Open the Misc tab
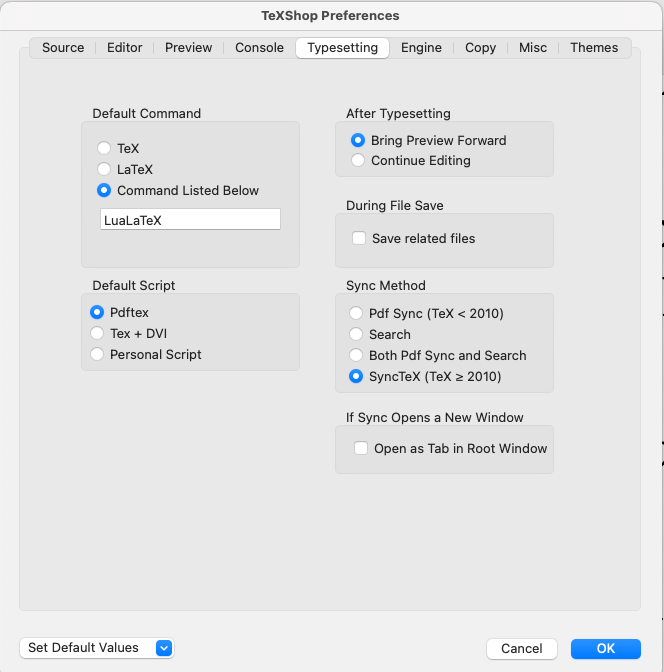Image resolution: width=664 pixels, height=672 pixels. click(533, 48)
